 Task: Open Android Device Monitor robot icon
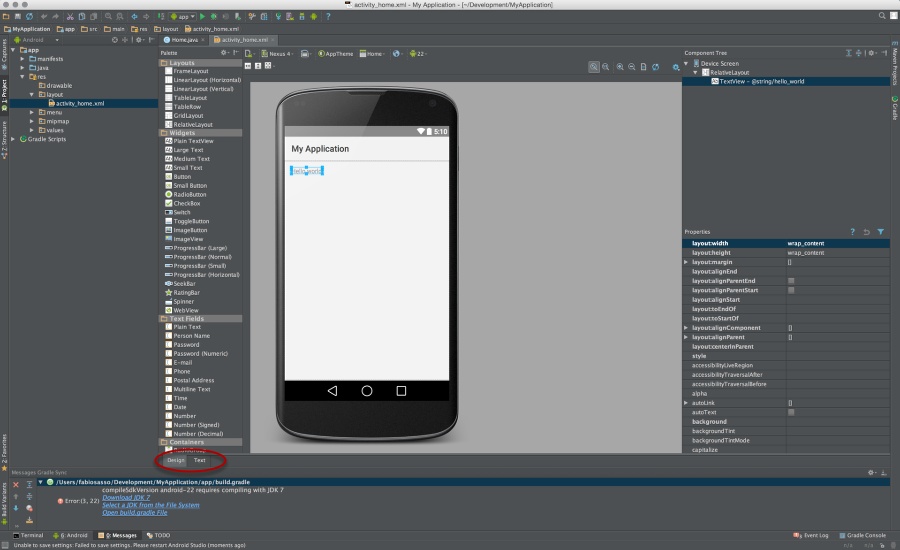coord(313,17)
